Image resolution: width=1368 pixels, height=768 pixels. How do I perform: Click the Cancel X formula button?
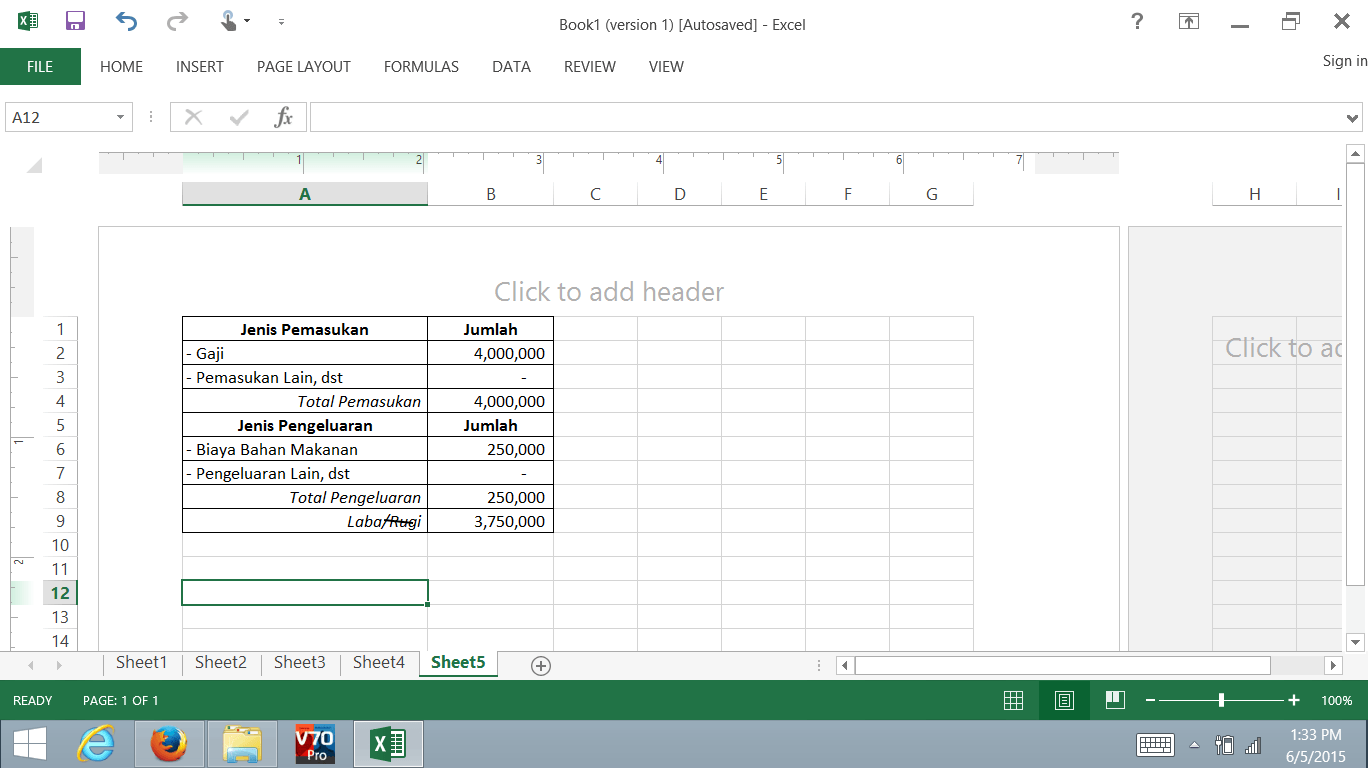194,118
